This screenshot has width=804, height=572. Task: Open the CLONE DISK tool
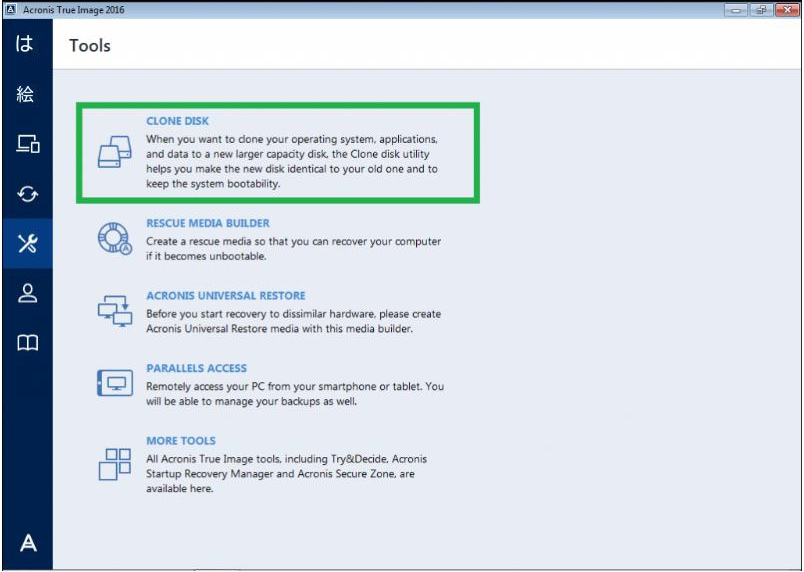(177, 121)
